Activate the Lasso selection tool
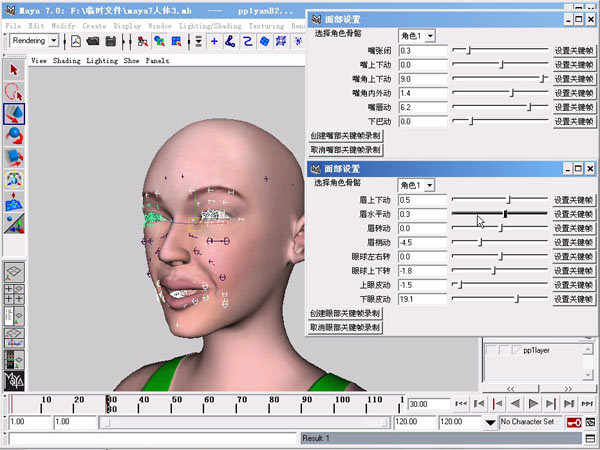This screenshot has height=450, width=600. (14, 92)
